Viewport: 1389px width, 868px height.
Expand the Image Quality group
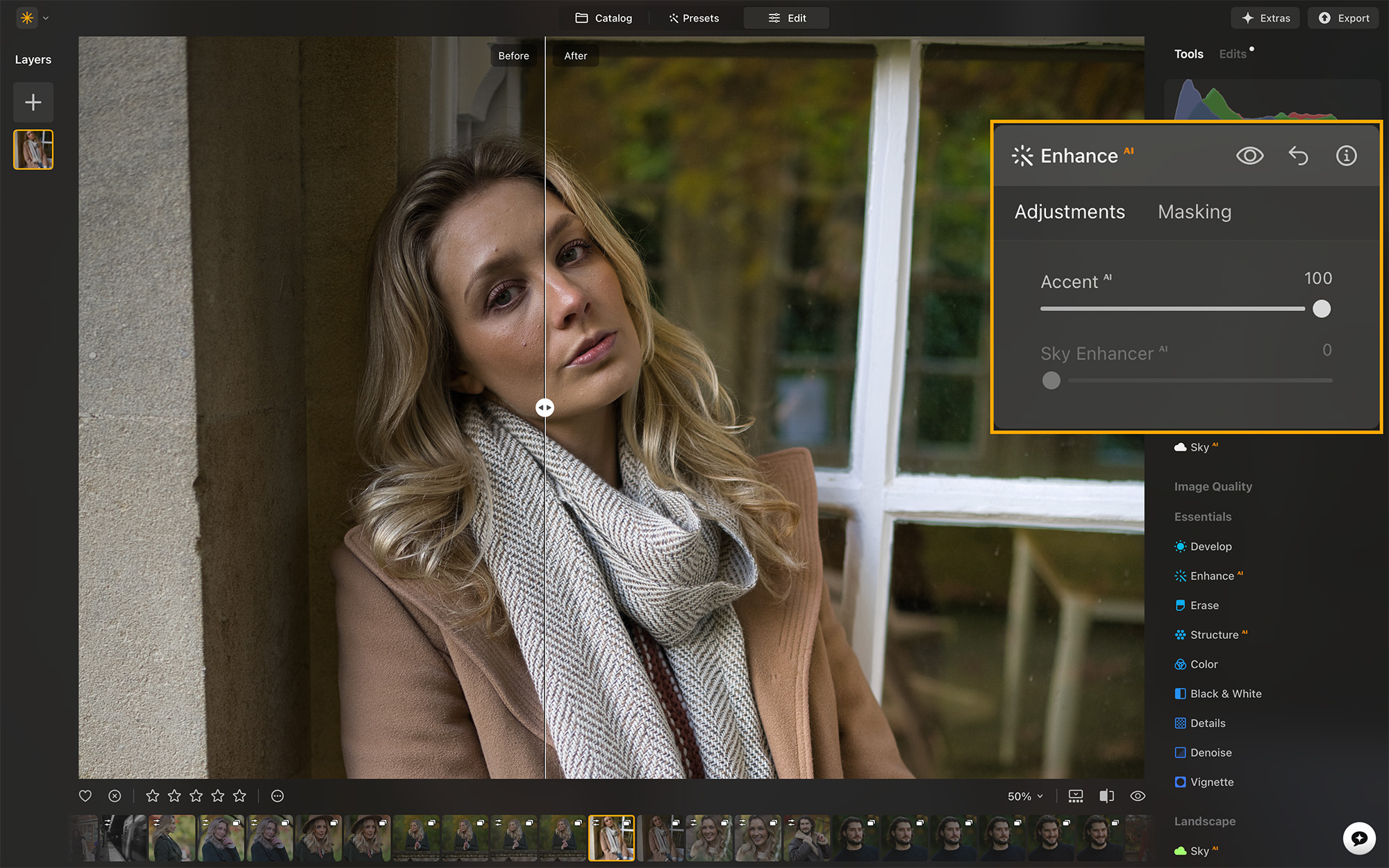[1213, 487]
